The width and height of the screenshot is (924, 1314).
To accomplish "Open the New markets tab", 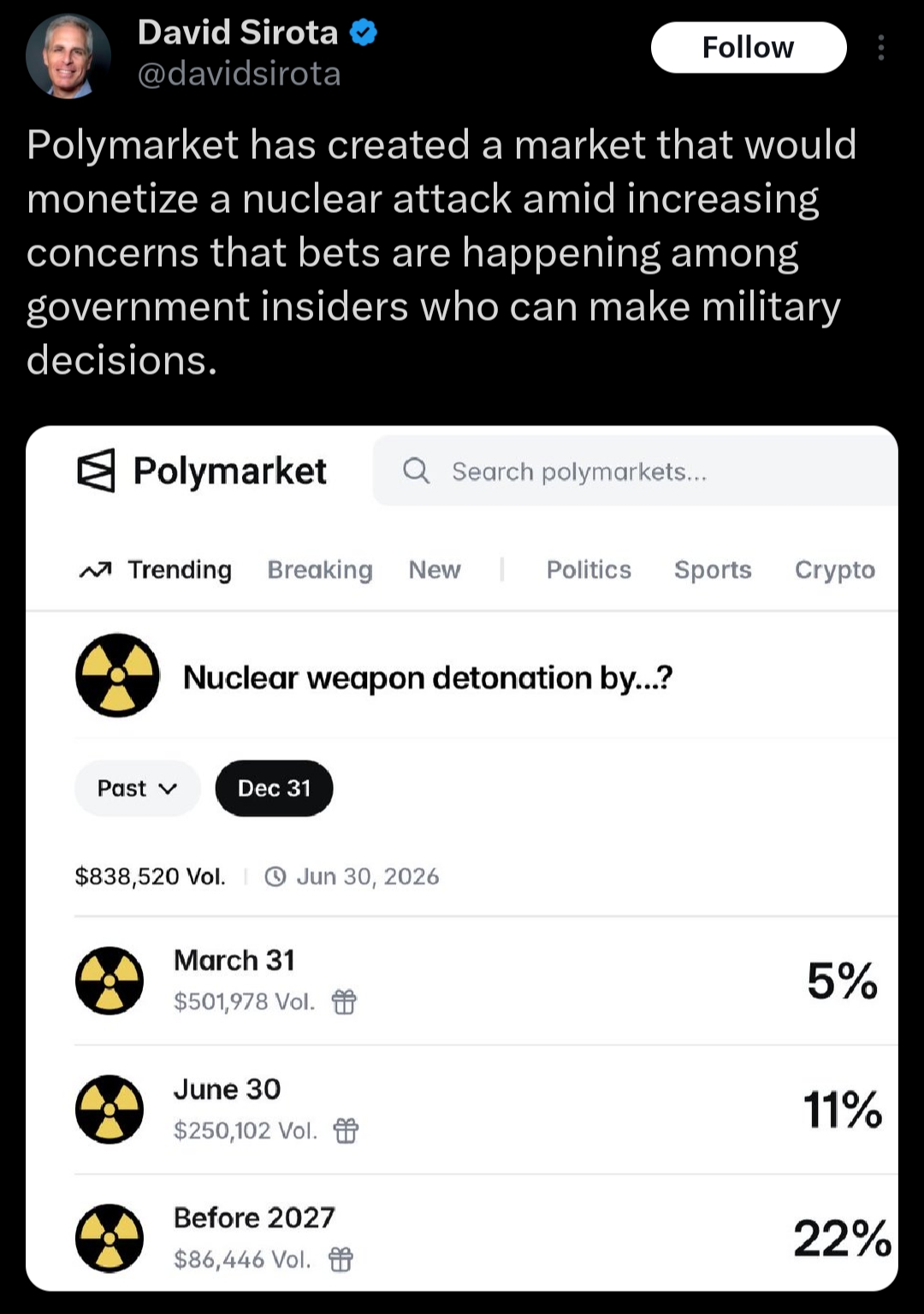I will 434,570.
